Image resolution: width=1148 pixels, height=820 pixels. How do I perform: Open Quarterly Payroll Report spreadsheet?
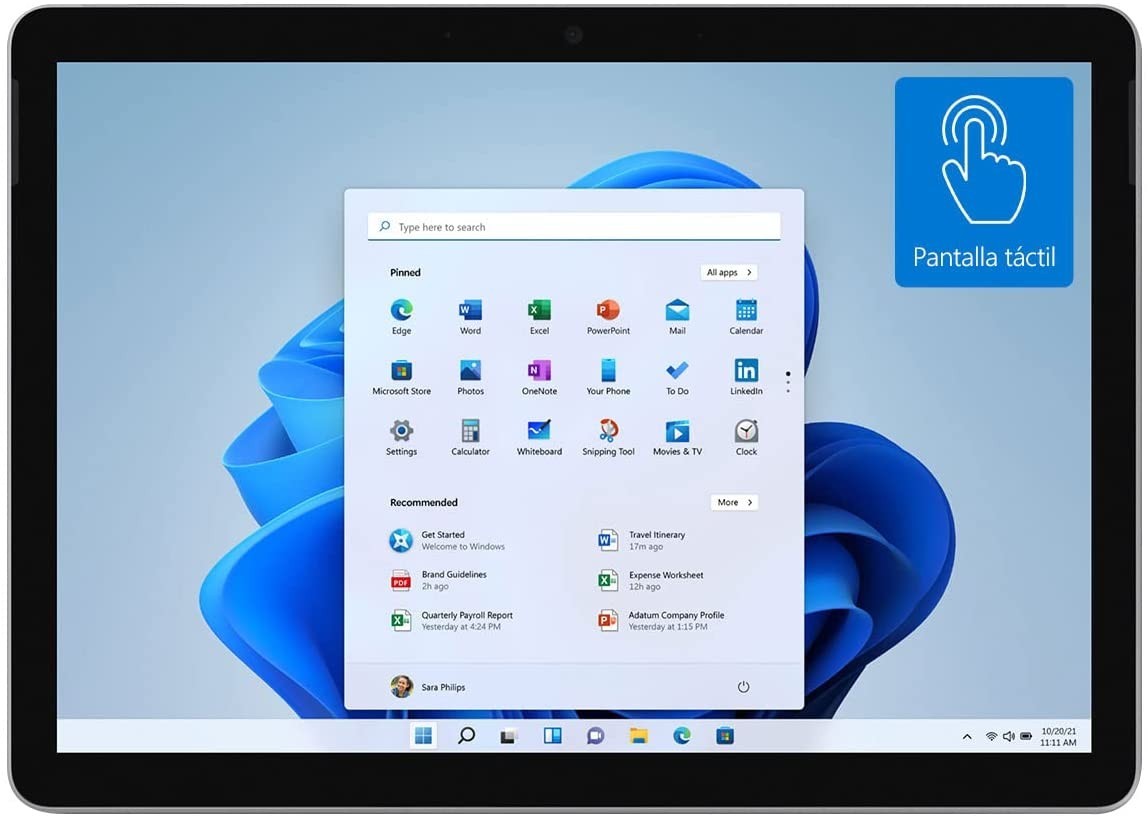click(x=451, y=621)
